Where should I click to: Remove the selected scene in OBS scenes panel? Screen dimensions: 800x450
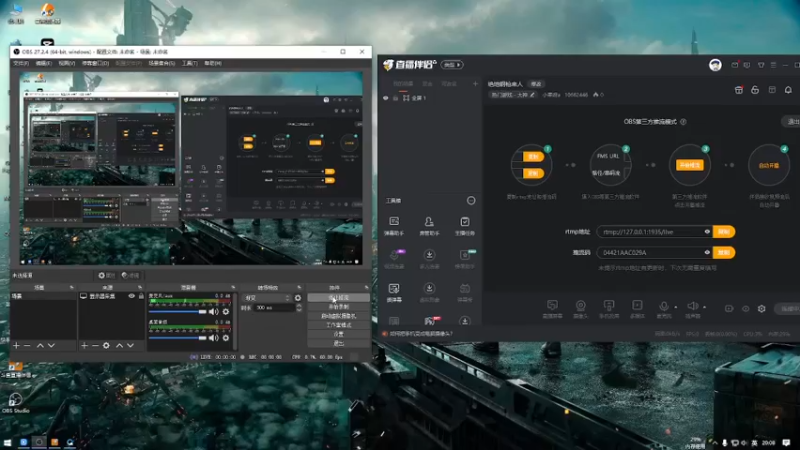28,345
